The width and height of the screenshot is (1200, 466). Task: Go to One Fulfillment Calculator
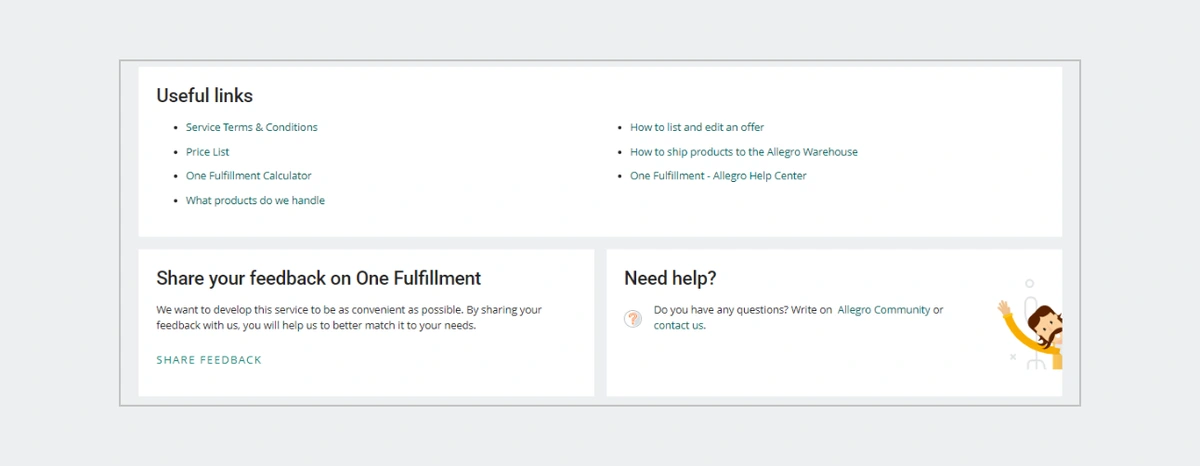click(x=248, y=176)
